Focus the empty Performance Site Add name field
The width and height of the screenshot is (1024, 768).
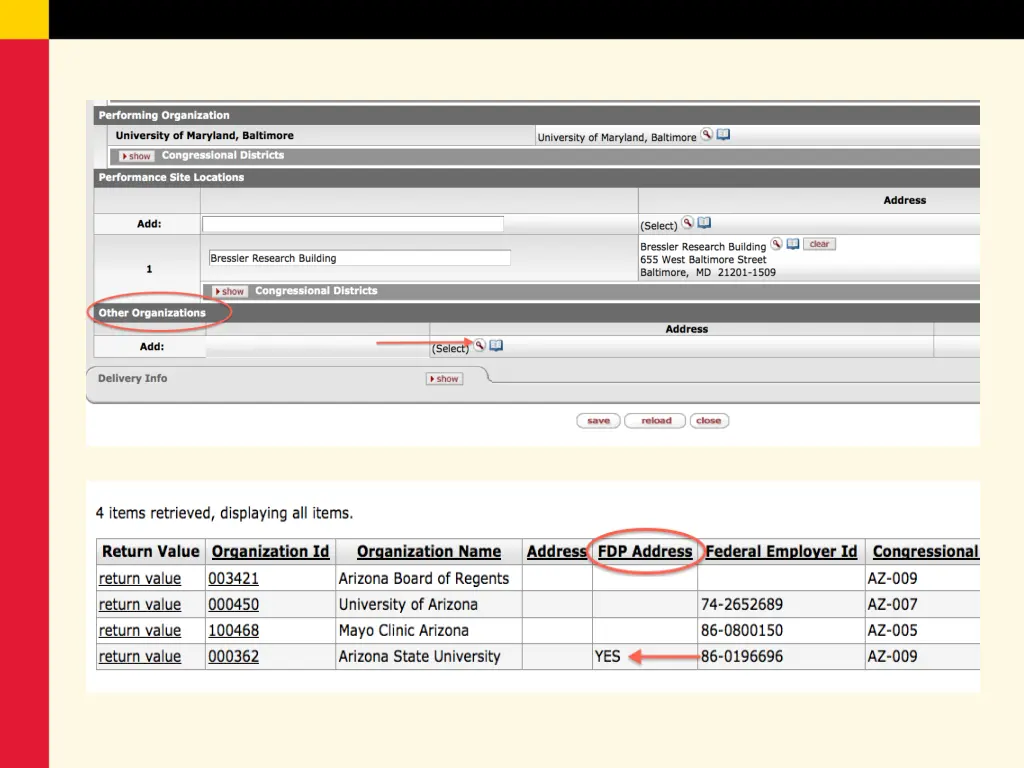pyautogui.click(x=353, y=224)
